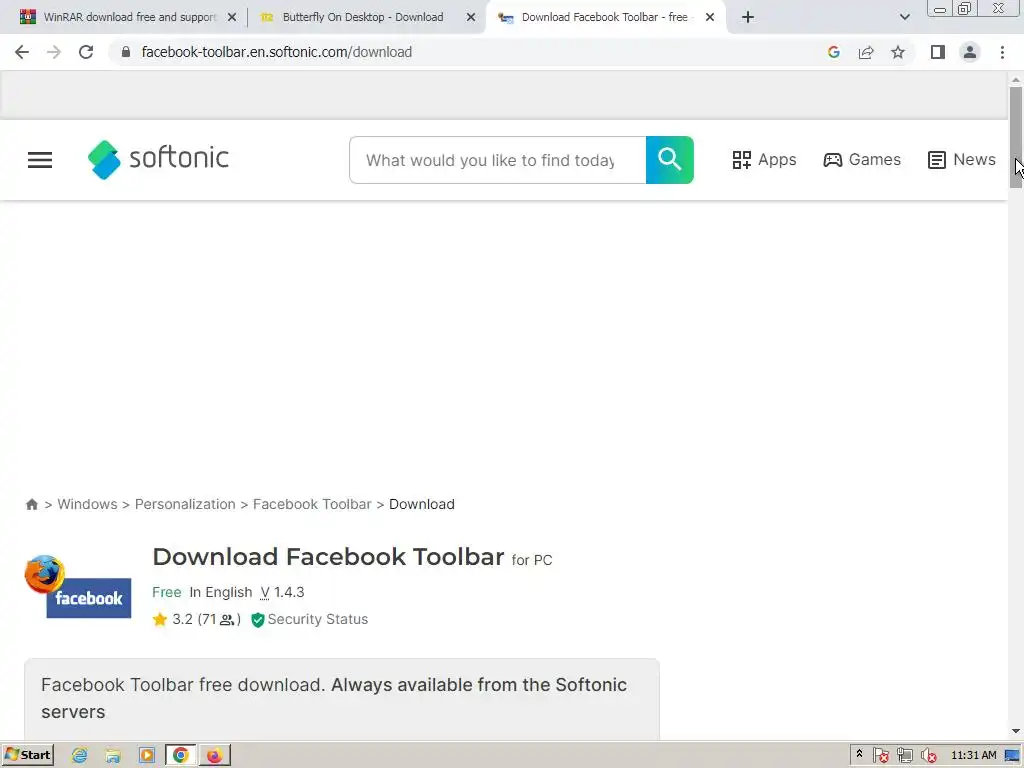Open the News section
The height and width of the screenshot is (768, 1024).
(961, 160)
